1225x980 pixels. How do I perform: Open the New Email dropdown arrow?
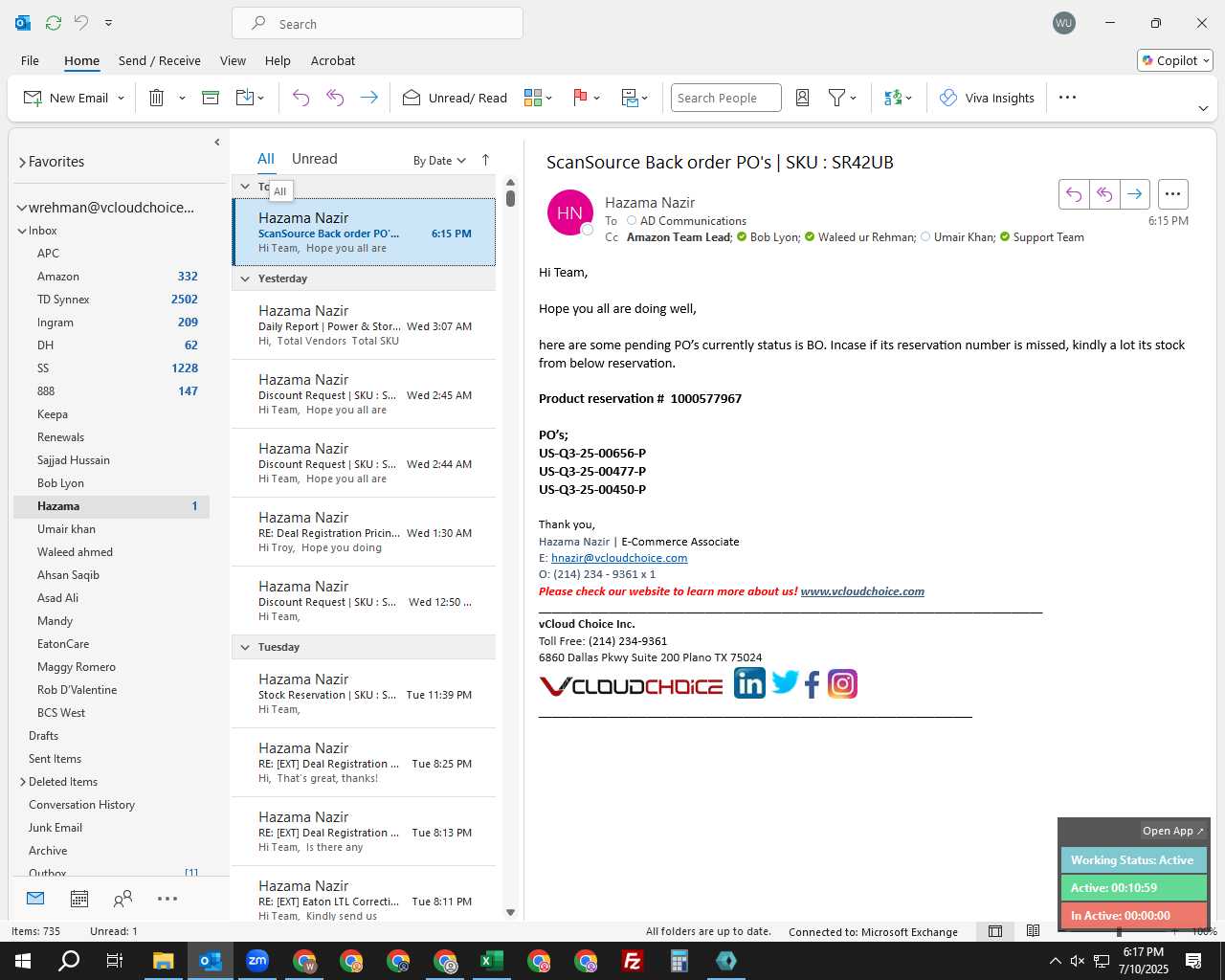(121, 98)
